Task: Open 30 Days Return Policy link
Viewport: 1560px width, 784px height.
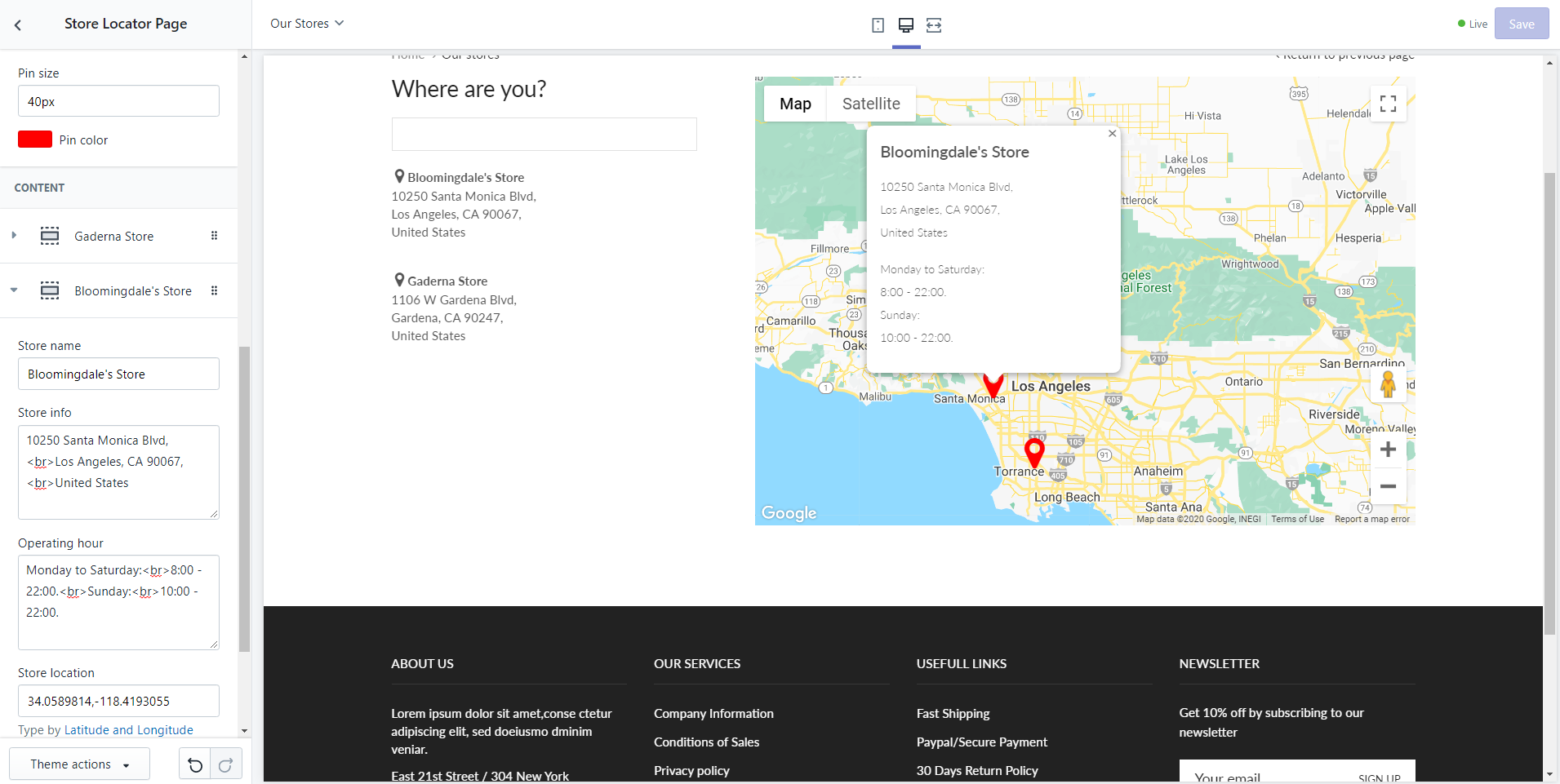Action: [x=977, y=771]
